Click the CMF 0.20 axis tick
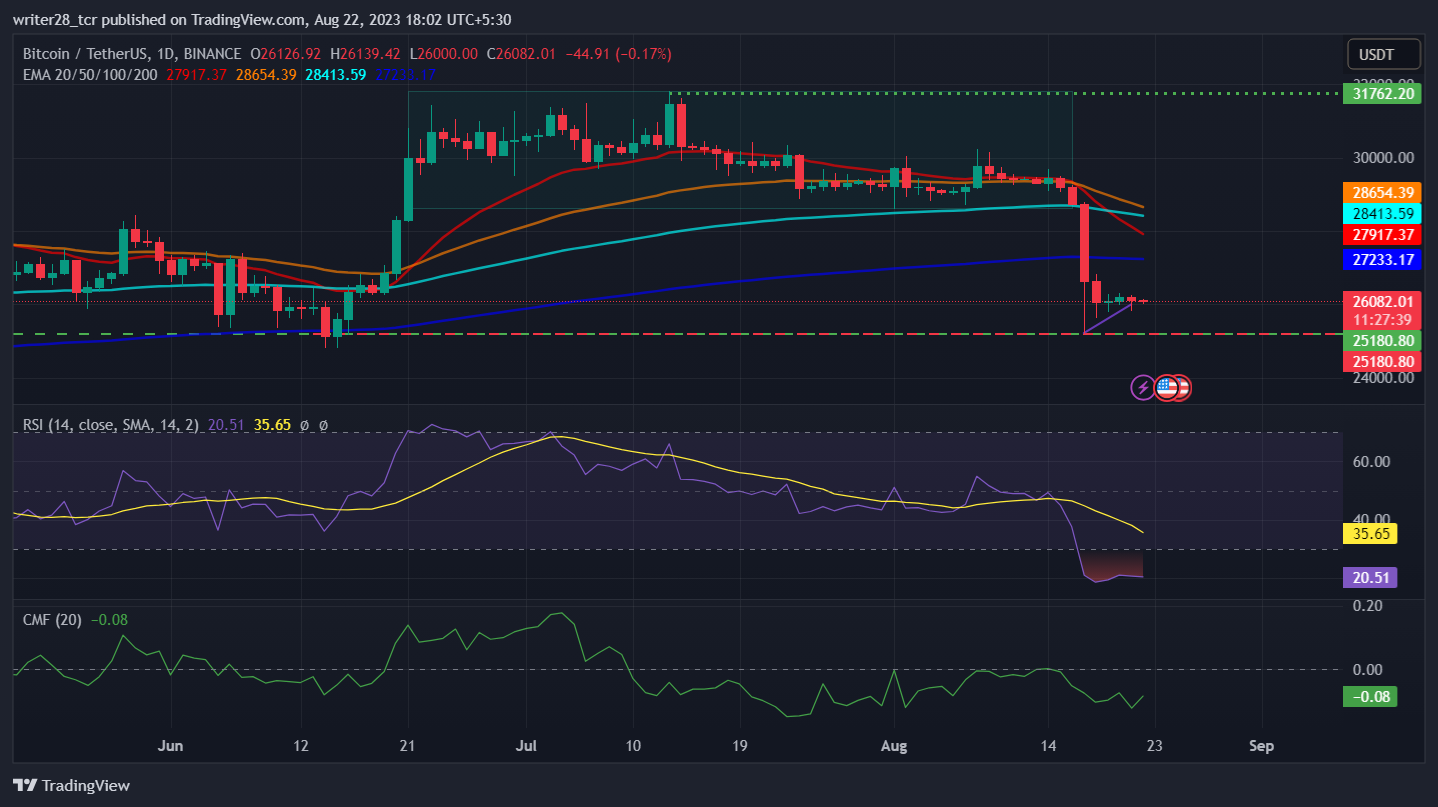 (x=1367, y=606)
